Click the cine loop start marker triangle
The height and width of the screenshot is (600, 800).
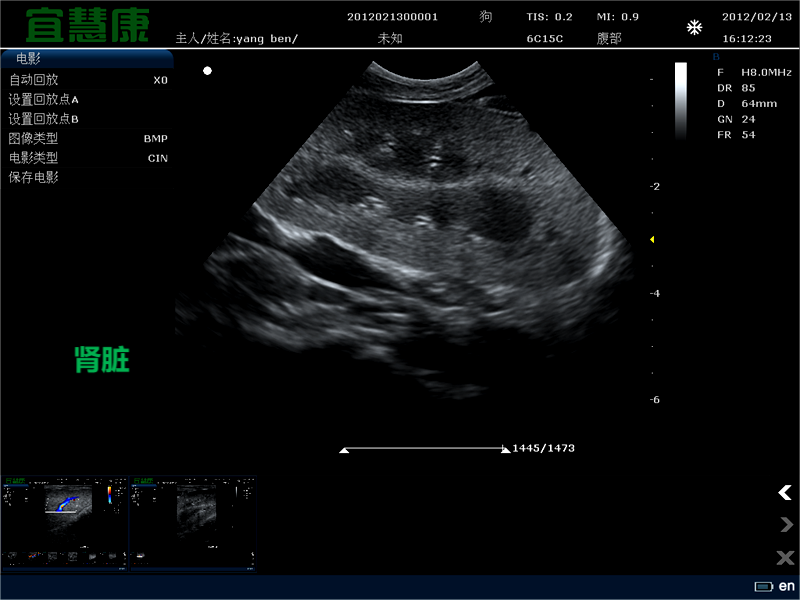[x=344, y=450]
